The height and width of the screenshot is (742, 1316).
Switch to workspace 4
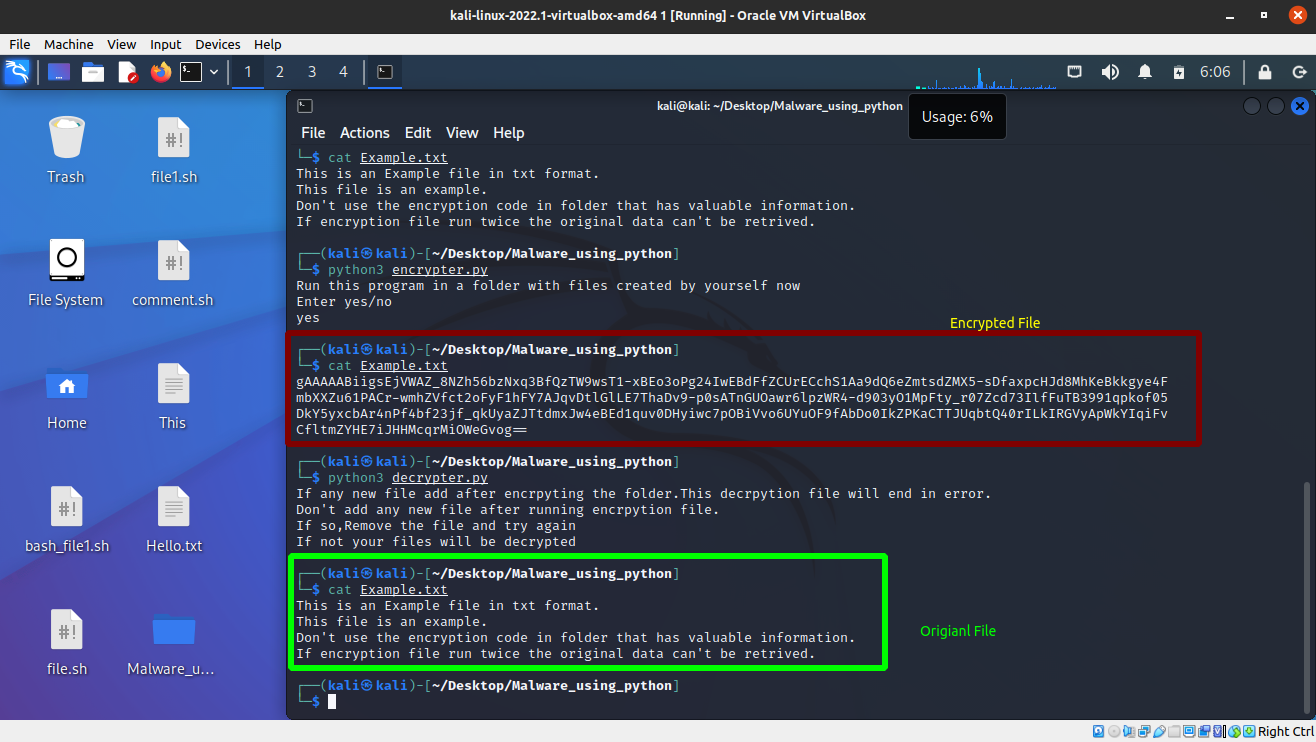[x=344, y=72]
